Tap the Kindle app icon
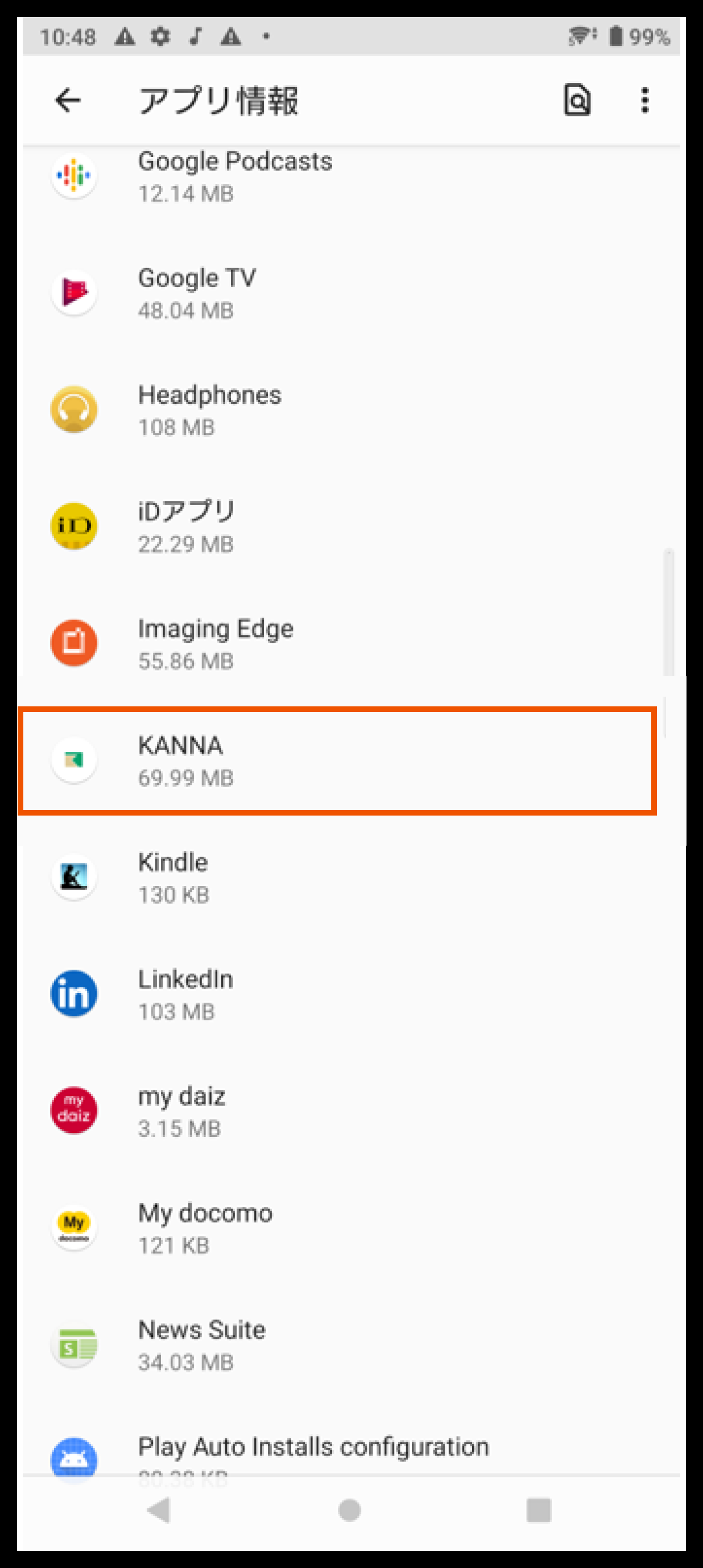The height and width of the screenshot is (1568, 703). [73, 877]
